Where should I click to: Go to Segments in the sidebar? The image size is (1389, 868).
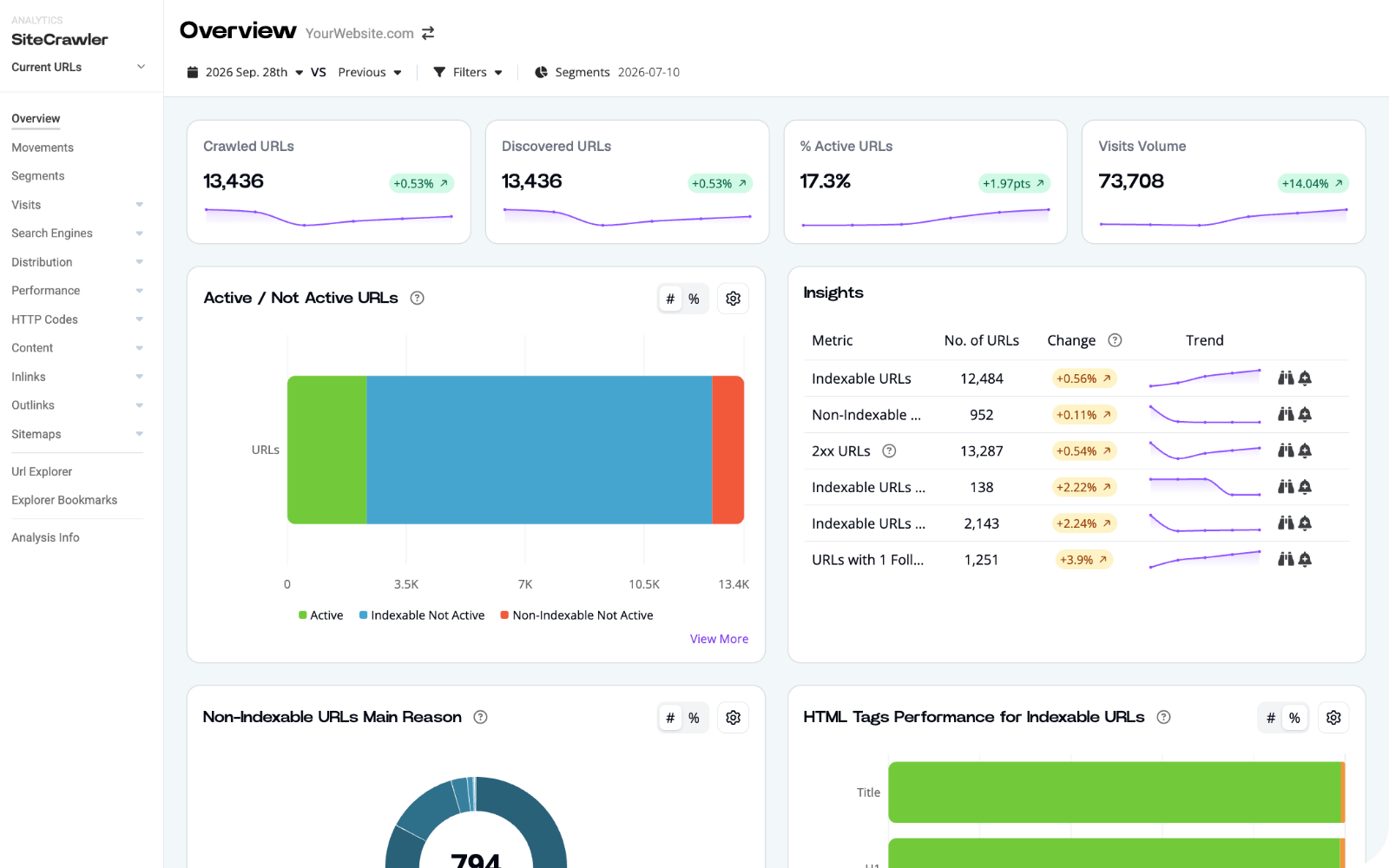pyautogui.click(x=38, y=176)
